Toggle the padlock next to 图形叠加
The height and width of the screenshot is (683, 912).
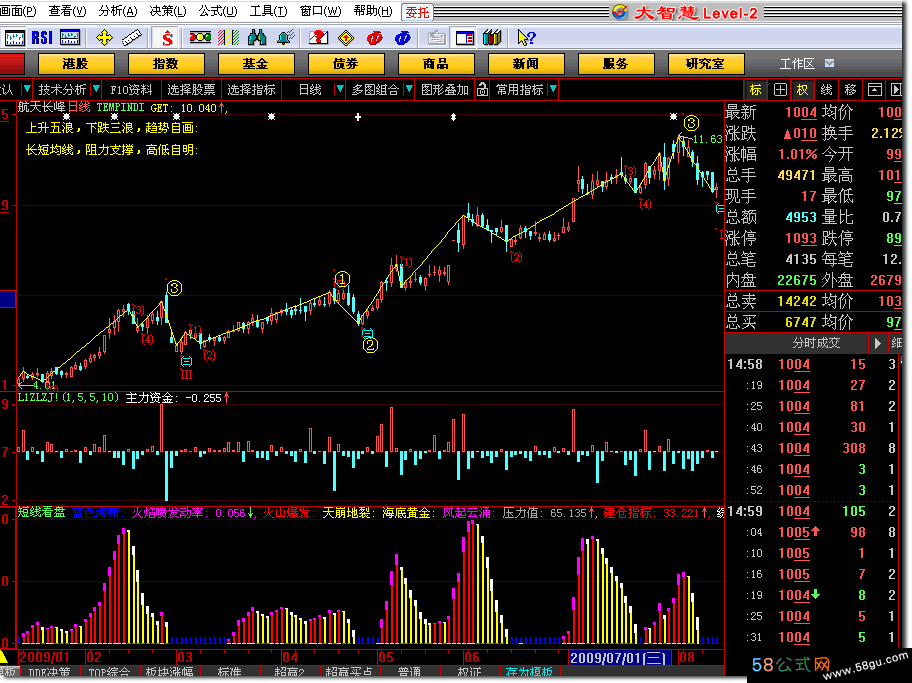coord(482,89)
